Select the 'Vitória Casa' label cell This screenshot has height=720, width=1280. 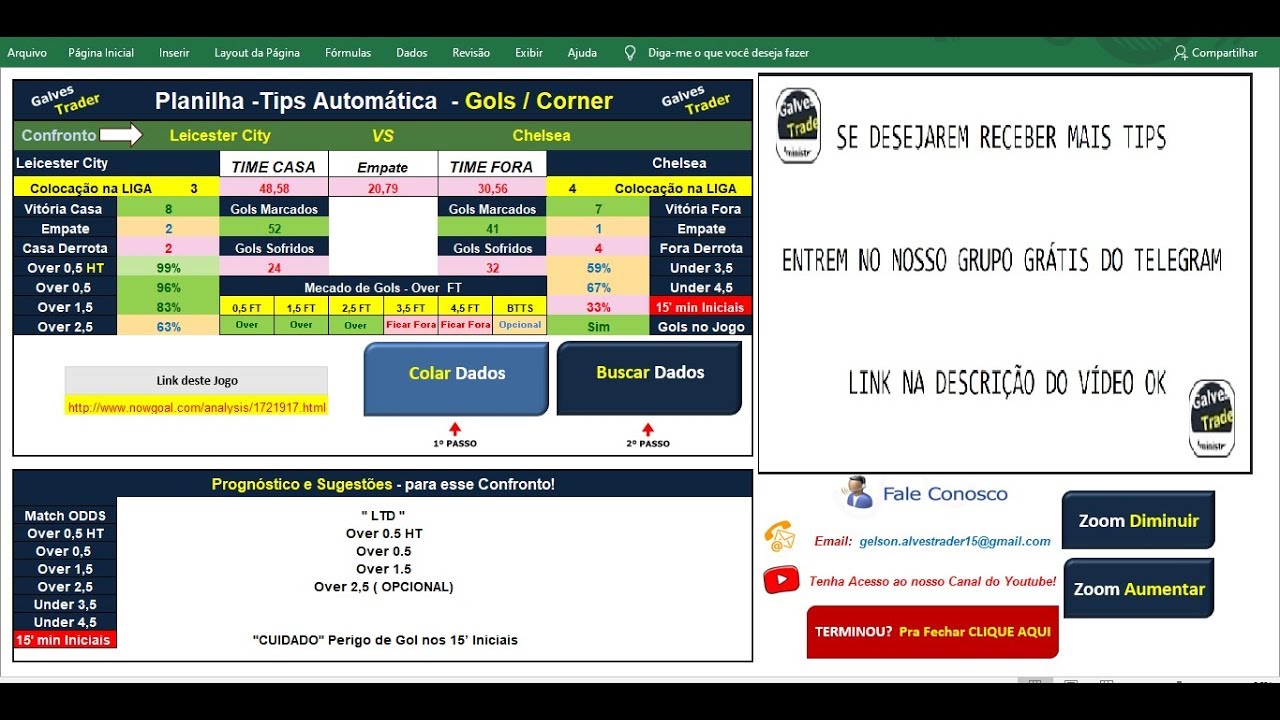(x=65, y=209)
